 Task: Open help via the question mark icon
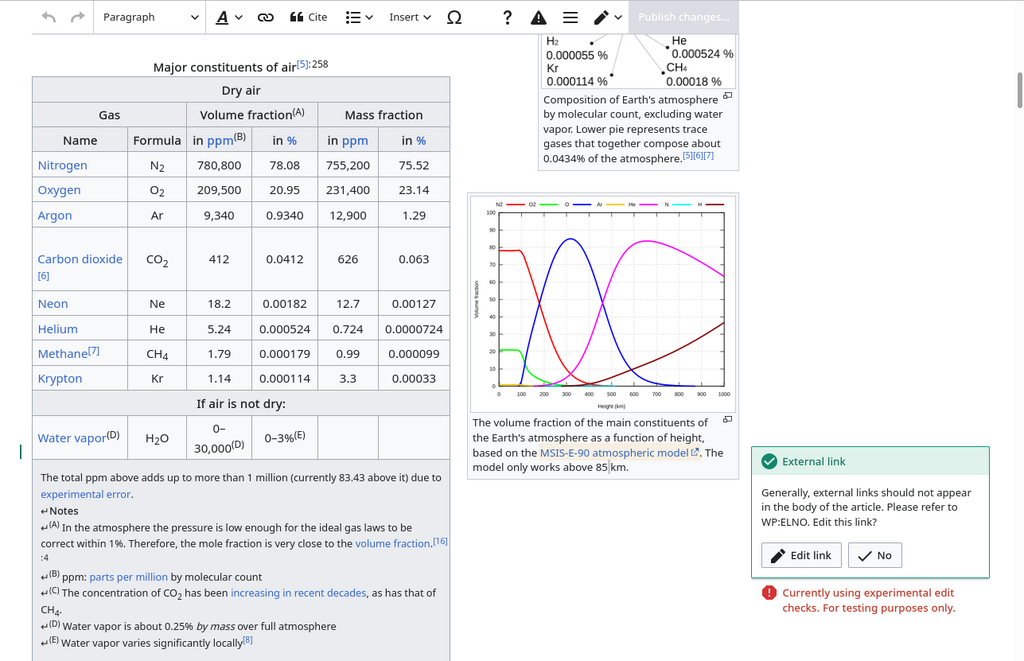pyautogui.click(x=507, y=17)
